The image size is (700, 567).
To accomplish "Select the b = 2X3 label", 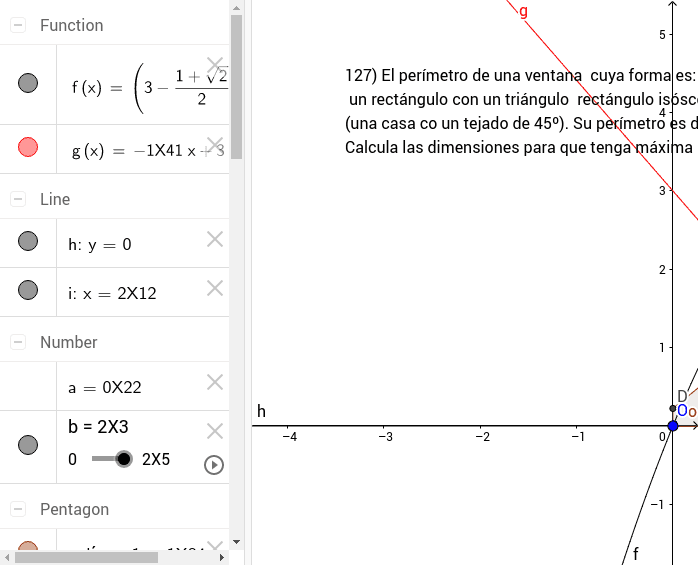I will [x=98, y=427].
